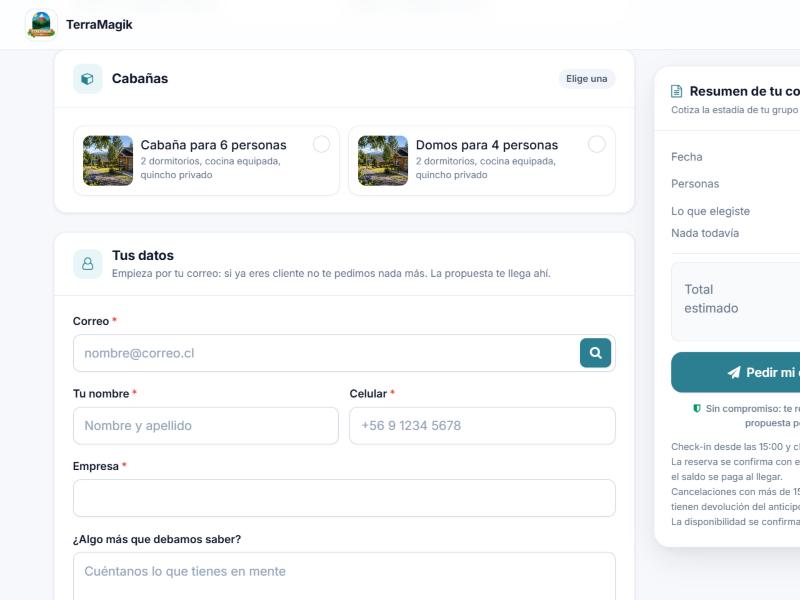Click the Fecha summary row

(736, 157)
